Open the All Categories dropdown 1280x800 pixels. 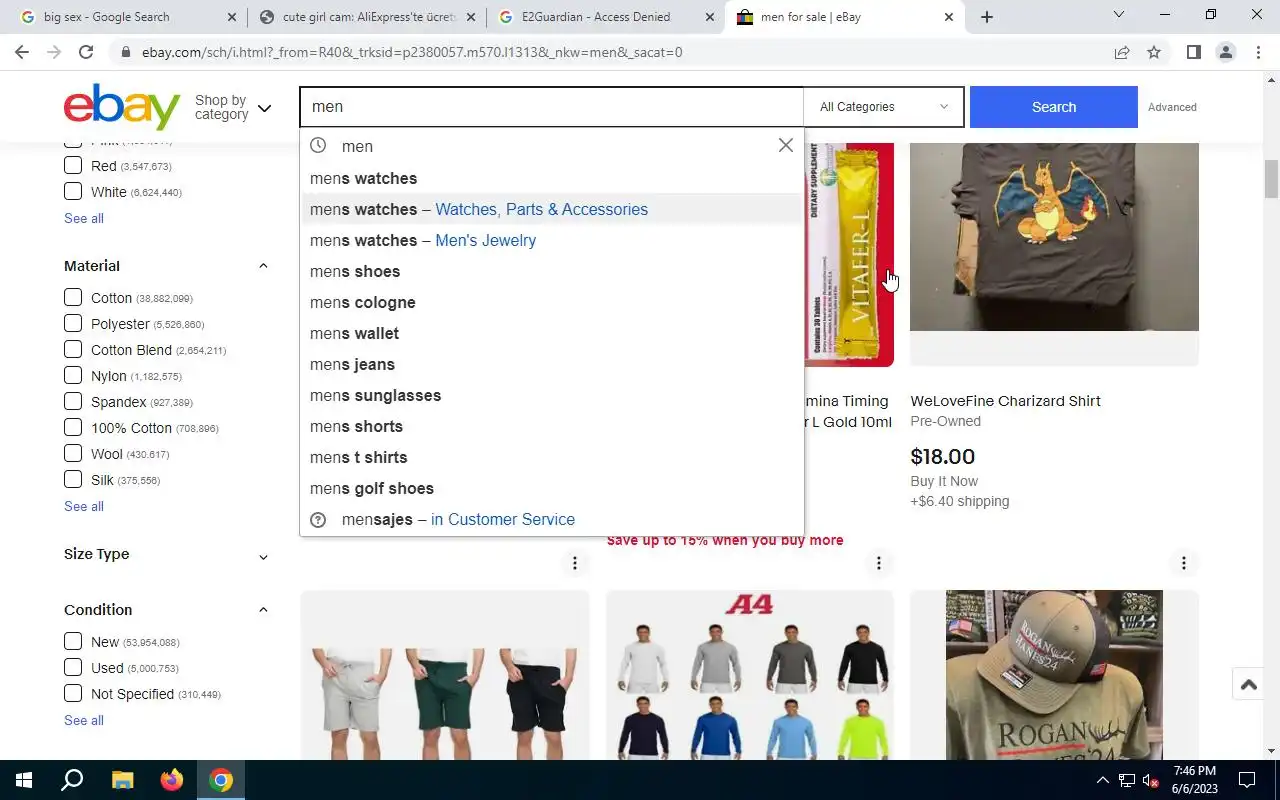884,107
